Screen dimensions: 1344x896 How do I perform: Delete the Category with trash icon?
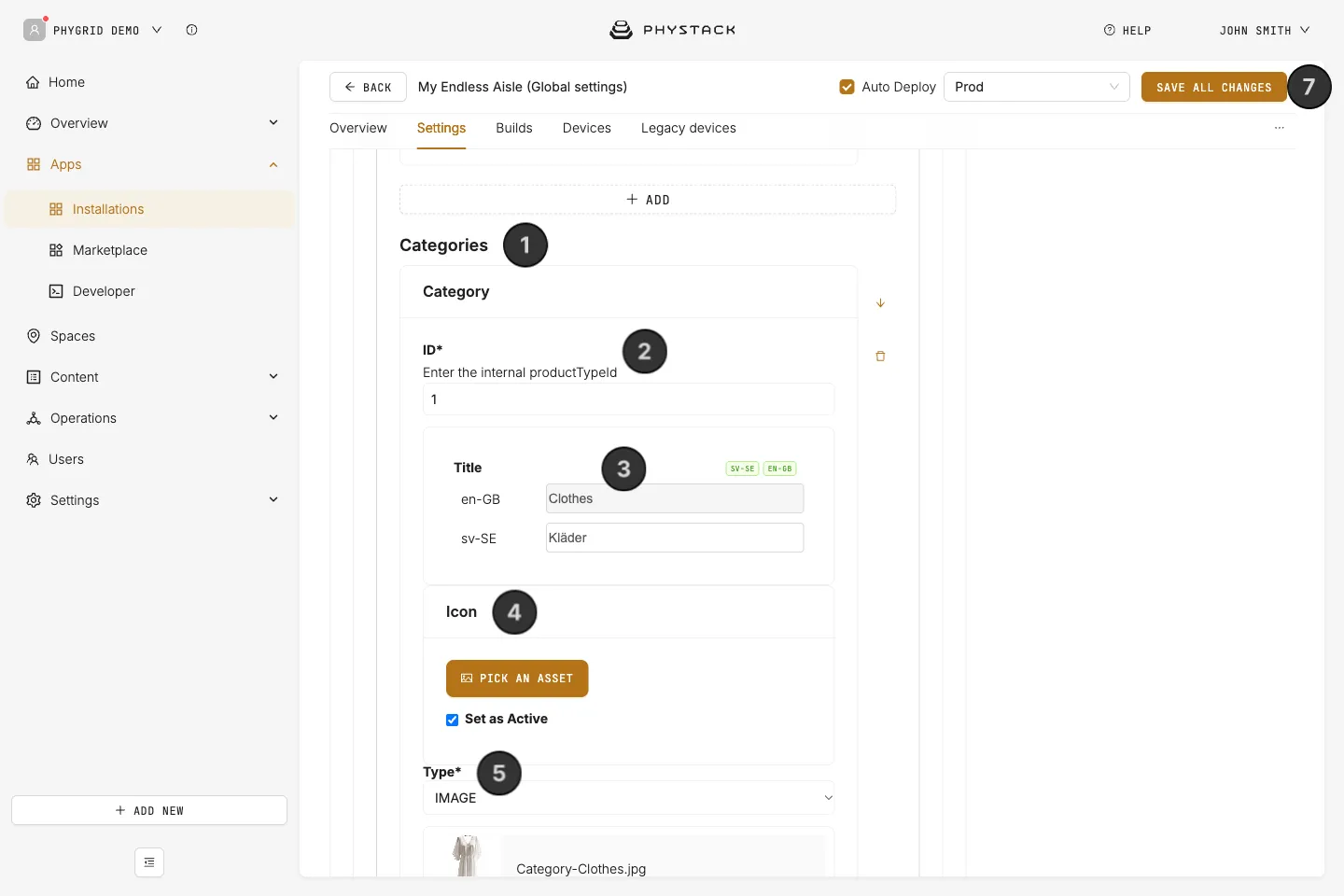point(880,357)
